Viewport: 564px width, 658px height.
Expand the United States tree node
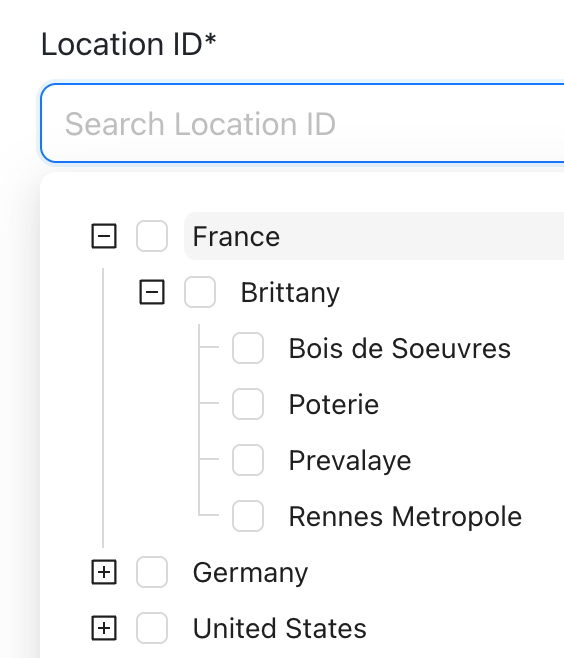pyautogui.click(x=104, y=628)
